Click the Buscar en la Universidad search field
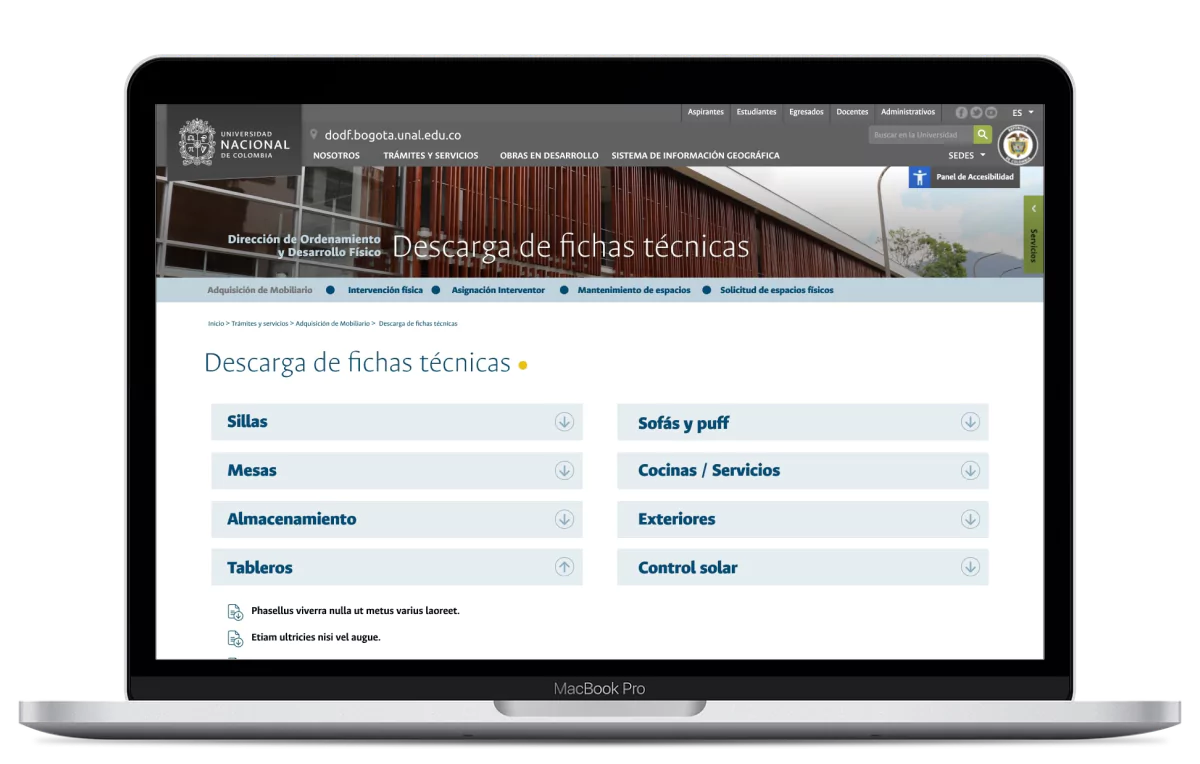 [921, 134]
